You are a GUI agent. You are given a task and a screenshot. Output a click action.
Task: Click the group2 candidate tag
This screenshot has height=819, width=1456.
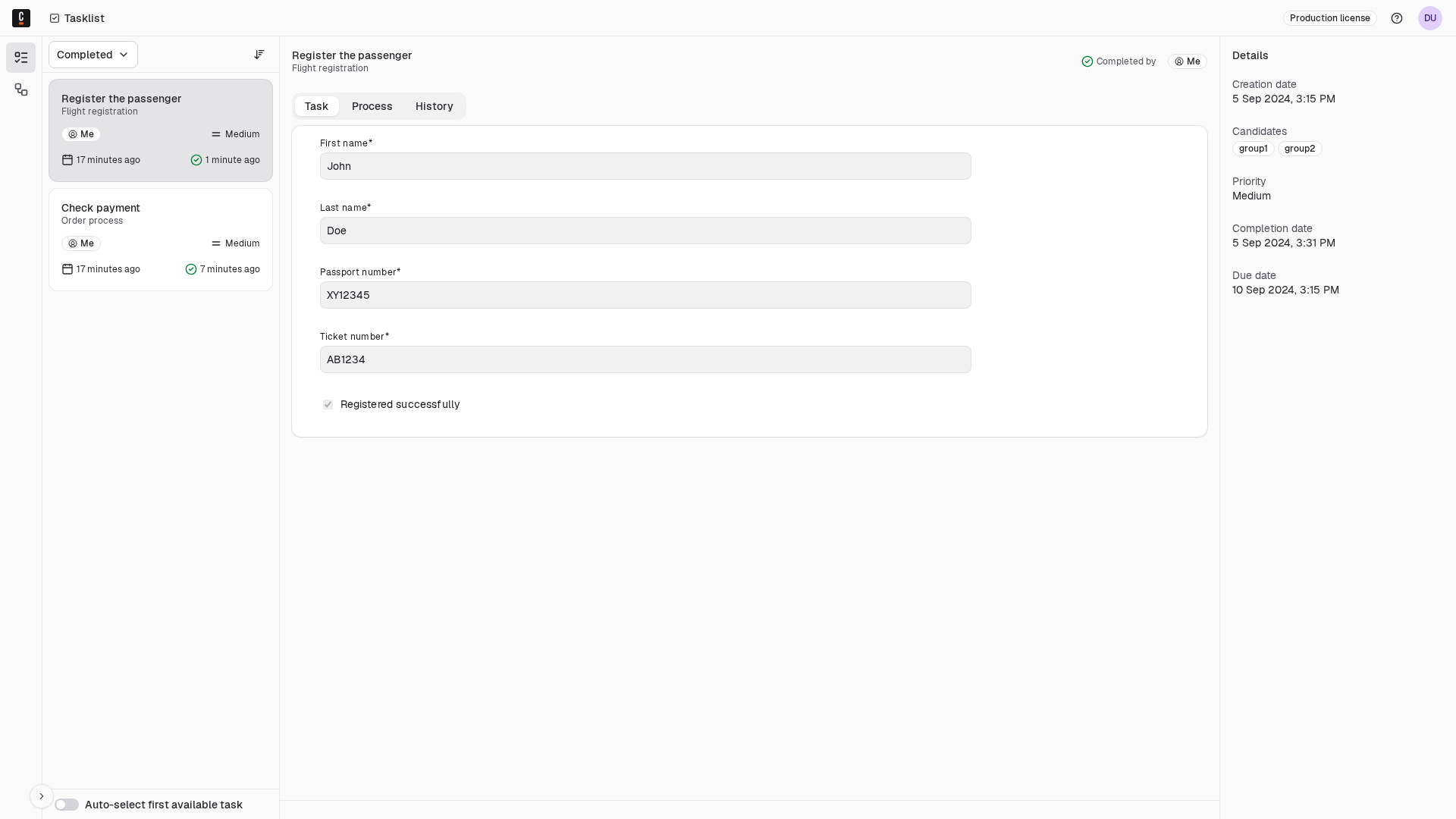pos(1300,149)
